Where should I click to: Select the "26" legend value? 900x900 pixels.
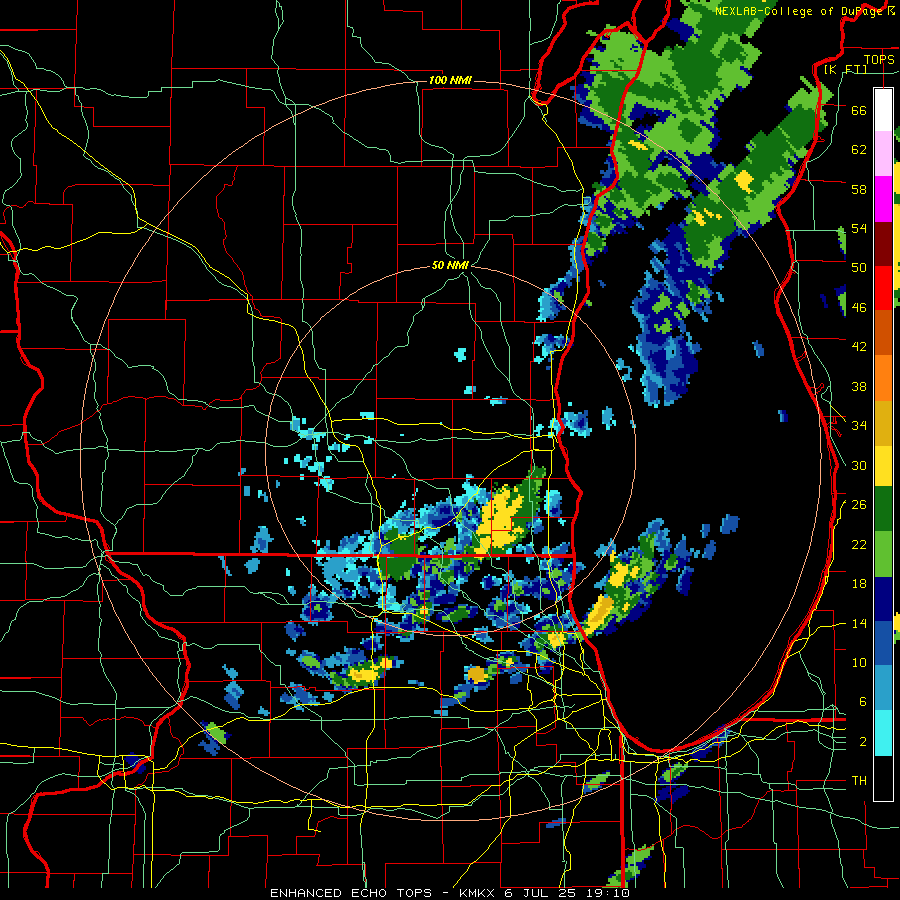tap(859, 505)
